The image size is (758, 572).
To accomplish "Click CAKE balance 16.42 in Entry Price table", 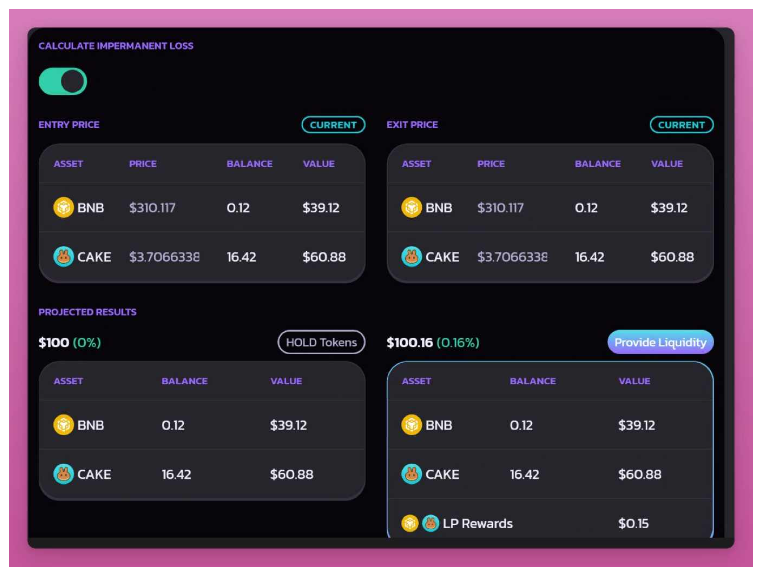I will pos(241,257).
